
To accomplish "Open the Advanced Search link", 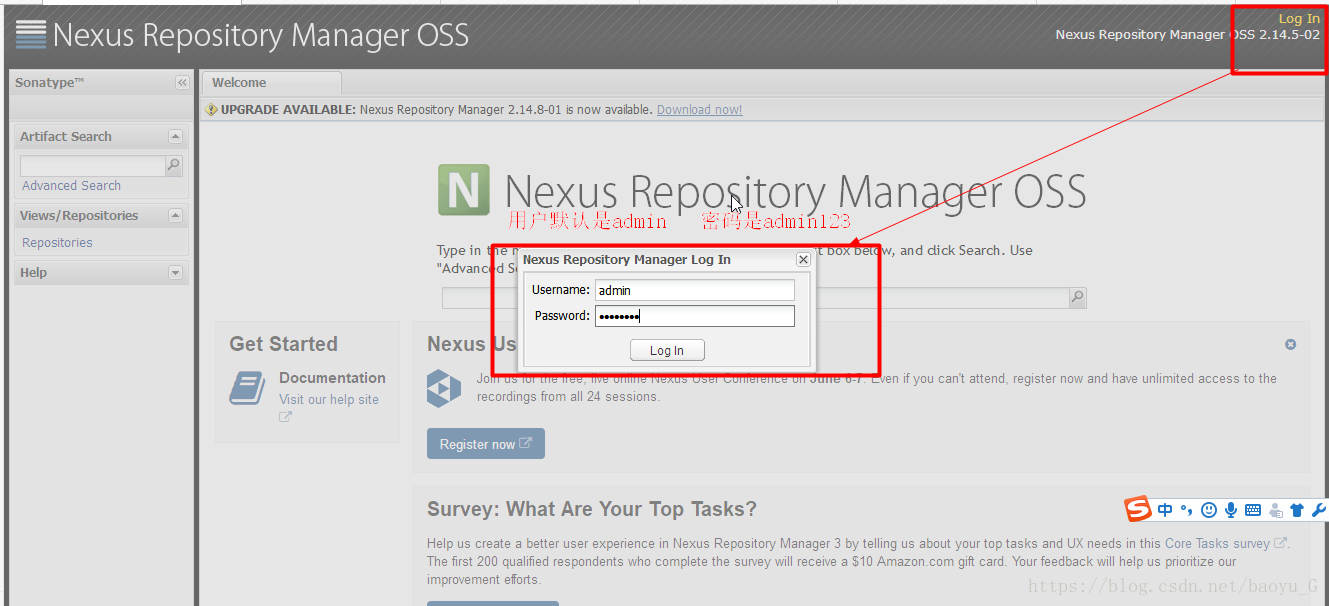I will 71,186.
